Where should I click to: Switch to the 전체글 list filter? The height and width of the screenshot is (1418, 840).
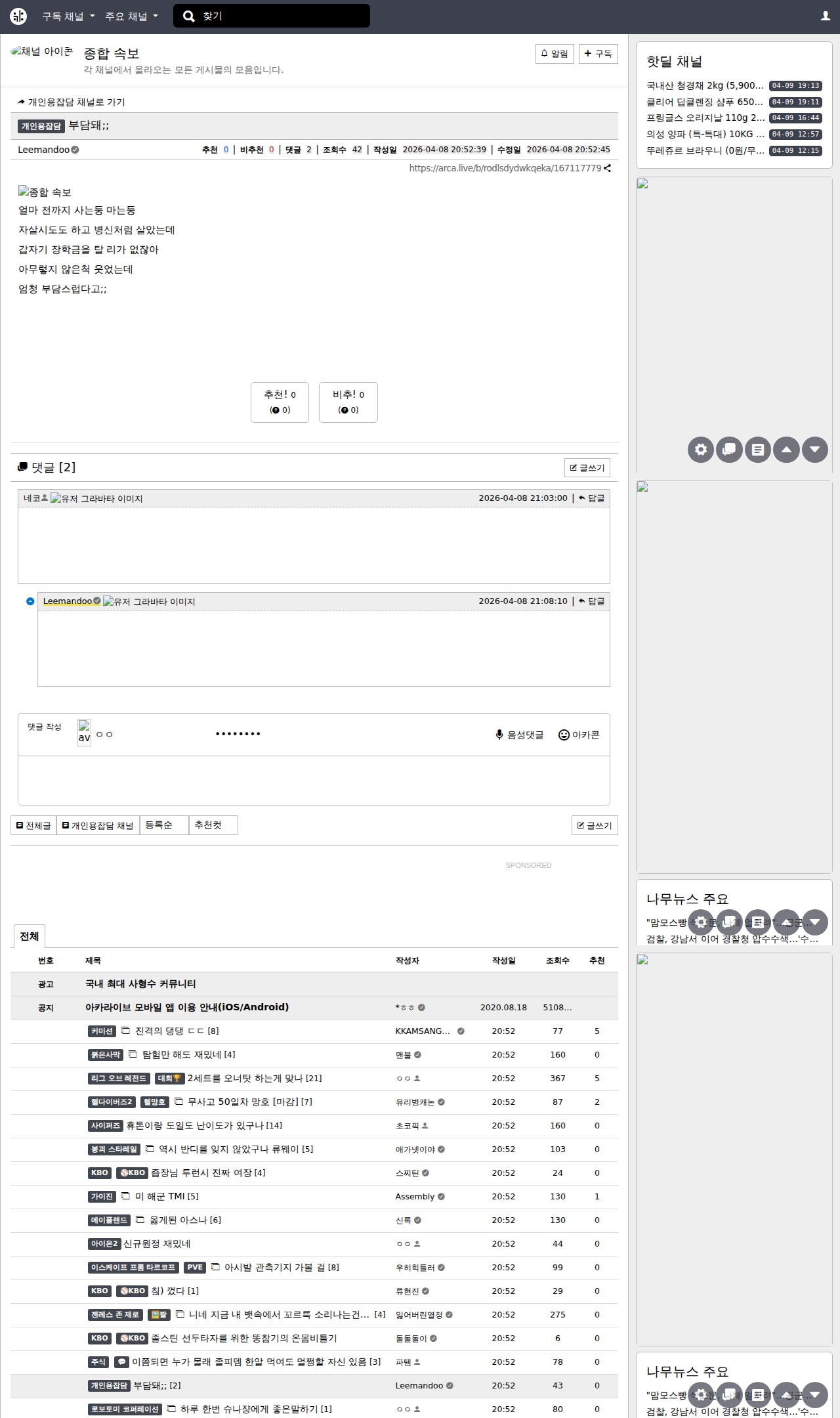[33, 825]
